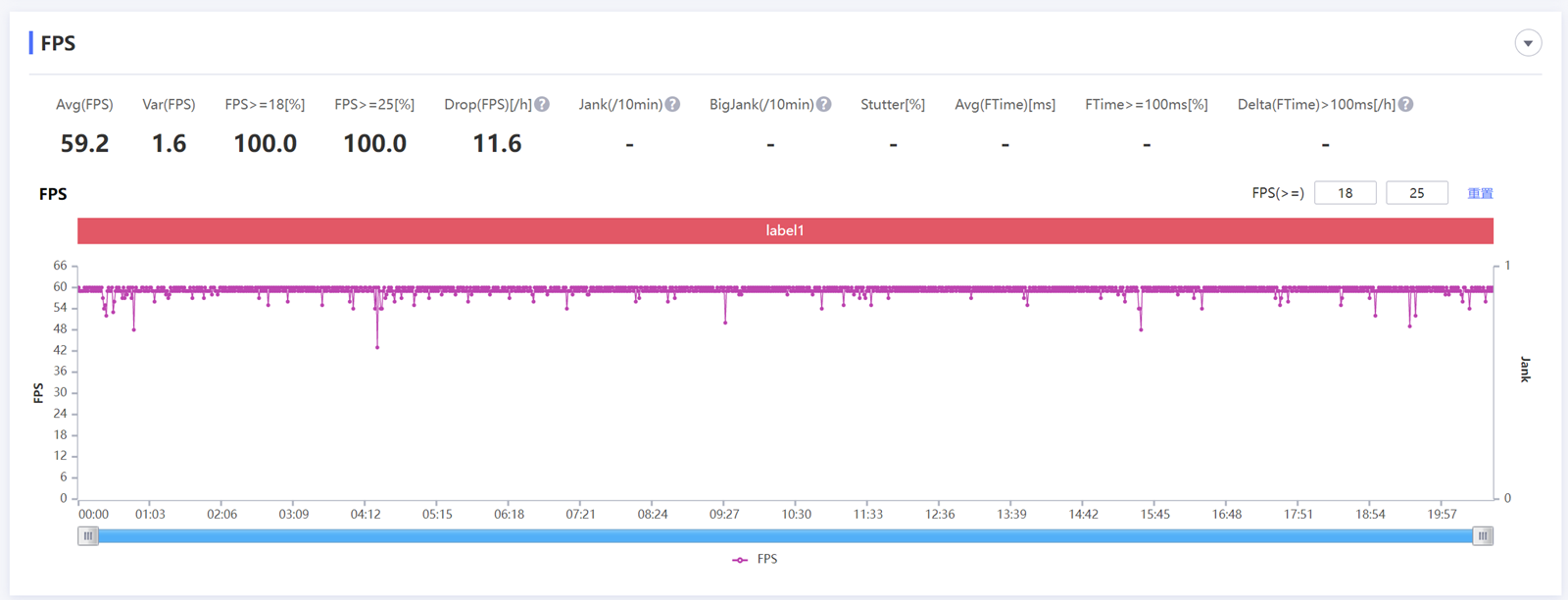
Task: Click the deepest FPS dip near 04:12
Action: pos(377,347)
